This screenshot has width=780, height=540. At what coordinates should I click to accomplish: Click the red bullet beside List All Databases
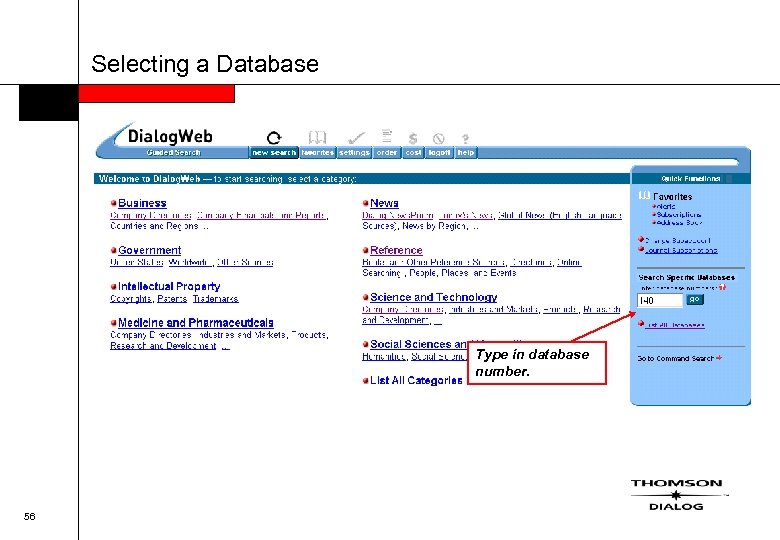[x=641, y=324]
